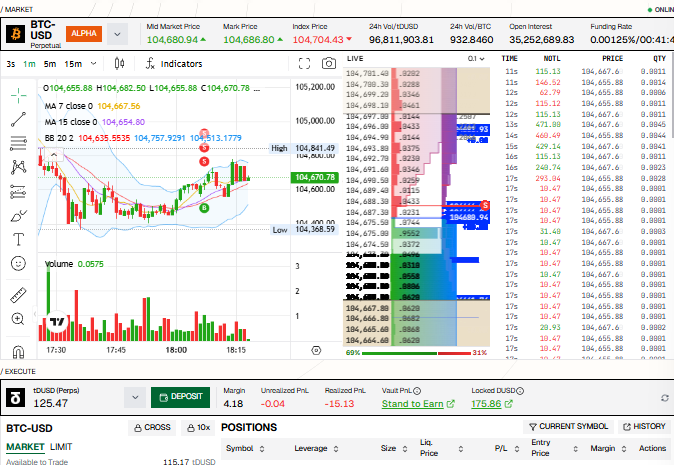
Task: Select the trend line drawing tool
Action: click(18, 119)
